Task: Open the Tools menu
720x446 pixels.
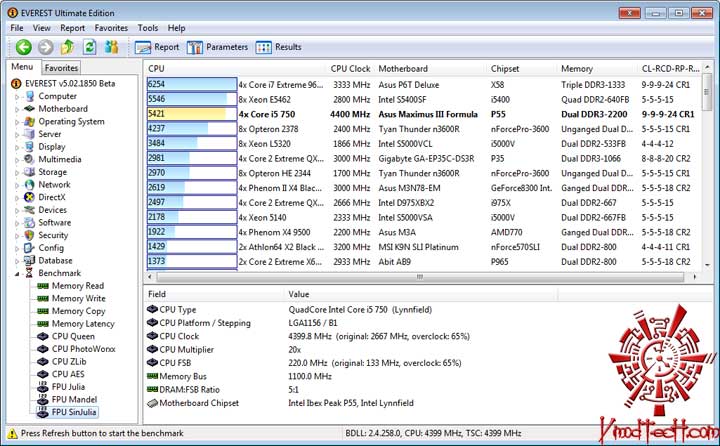Action: [148, 28]
